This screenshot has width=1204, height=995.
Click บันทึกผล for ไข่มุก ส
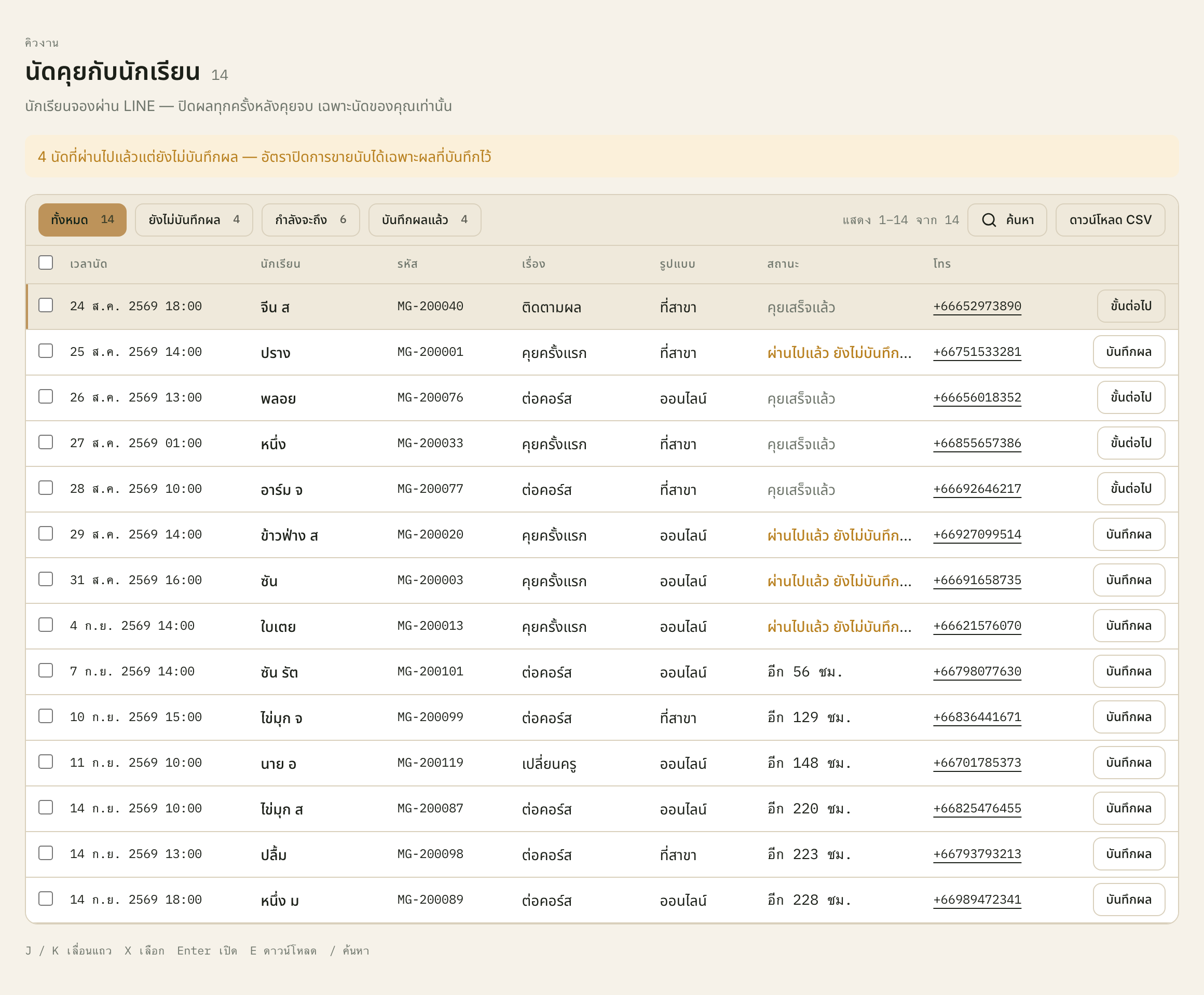point(1128,808)
